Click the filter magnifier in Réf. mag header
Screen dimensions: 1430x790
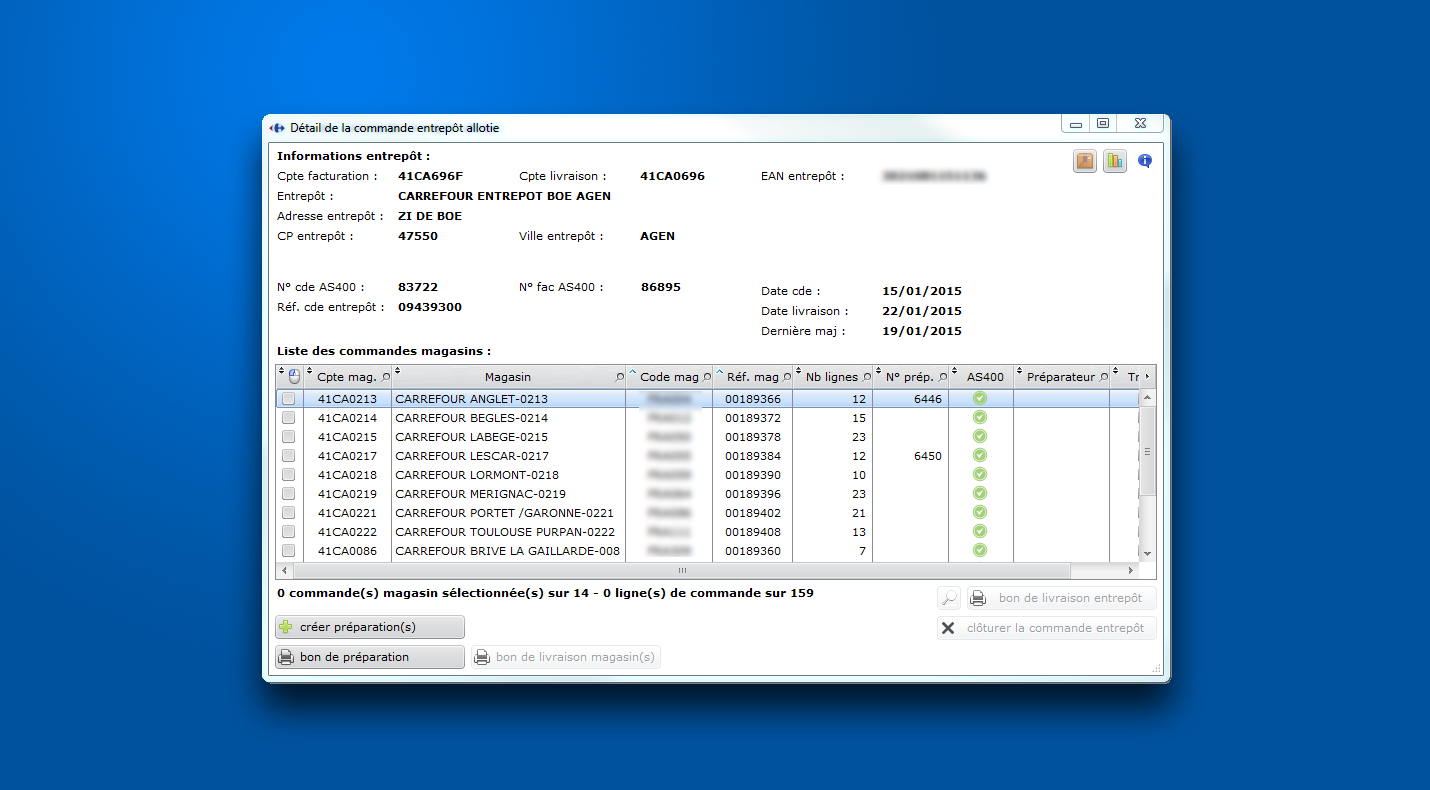(787, 377)
